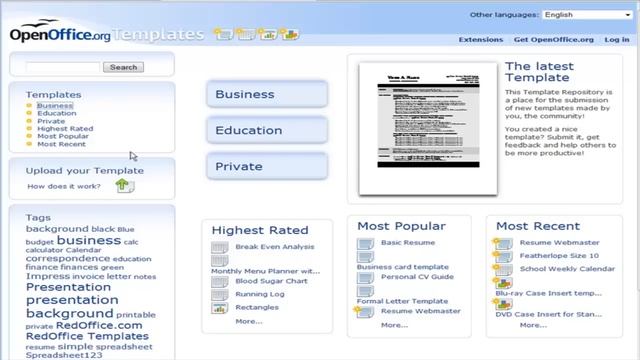
Task: Click the Extensions link in header
Action: pyautogui.click(x=481, y=40)
